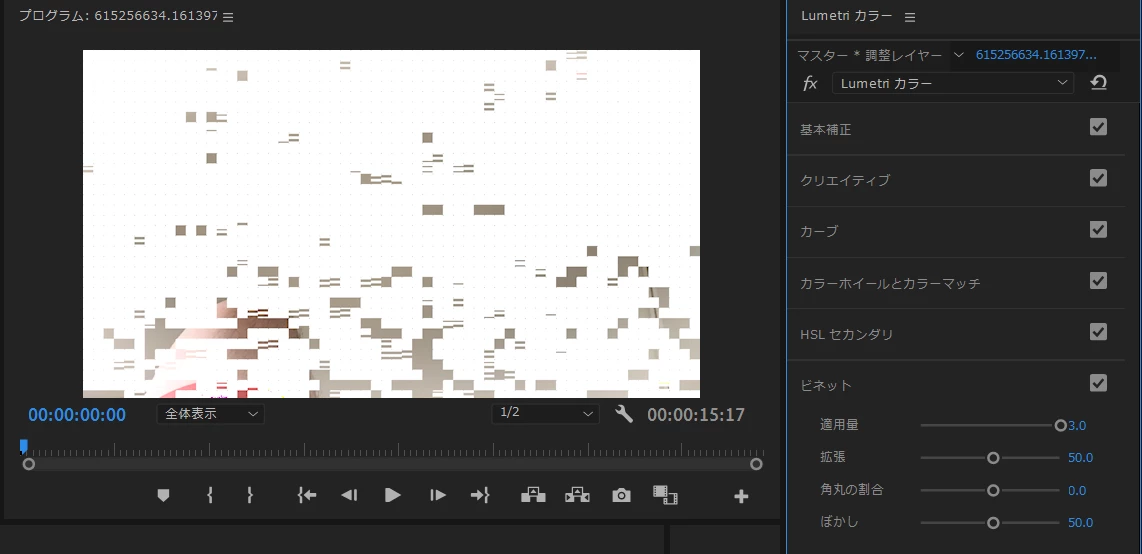
Task: Mark the Out point
Action: [x=250, y=496]
